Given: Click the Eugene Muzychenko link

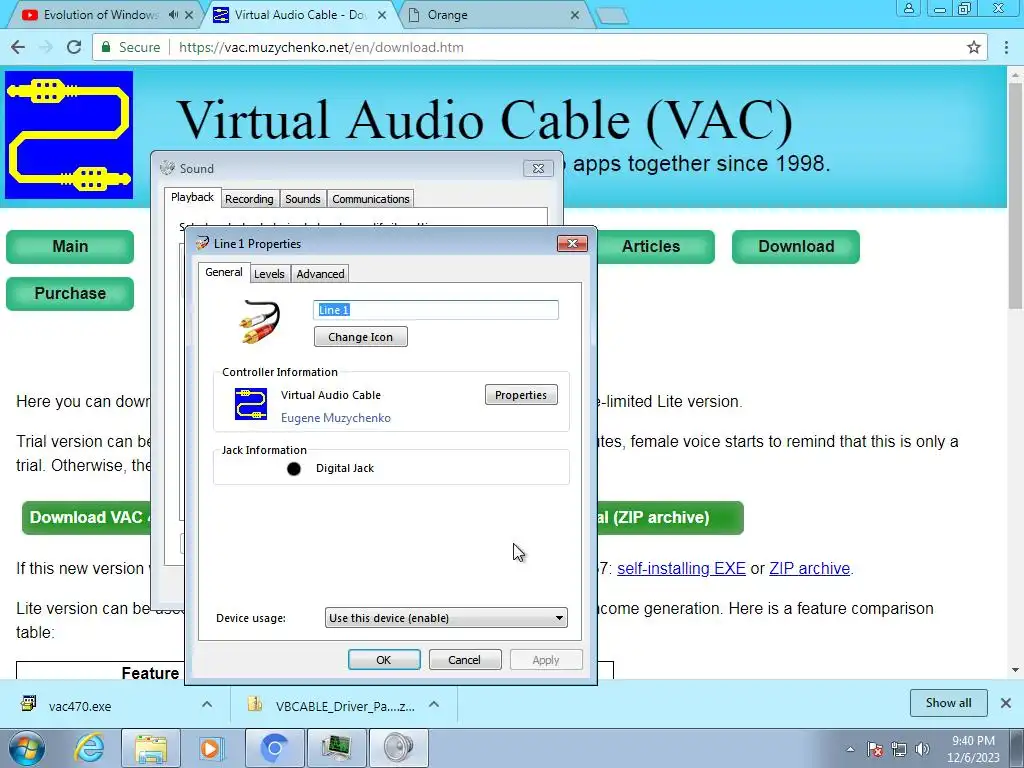Looking at the screenshot, I should [x=336, y=418].
